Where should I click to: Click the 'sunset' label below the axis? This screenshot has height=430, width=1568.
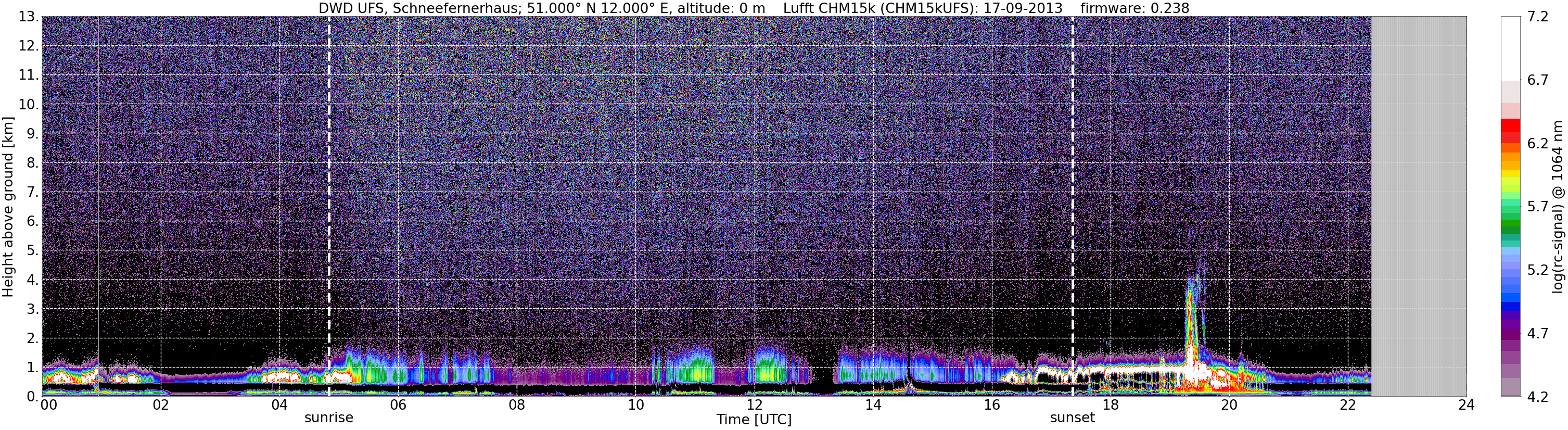tap(1072, 418)
